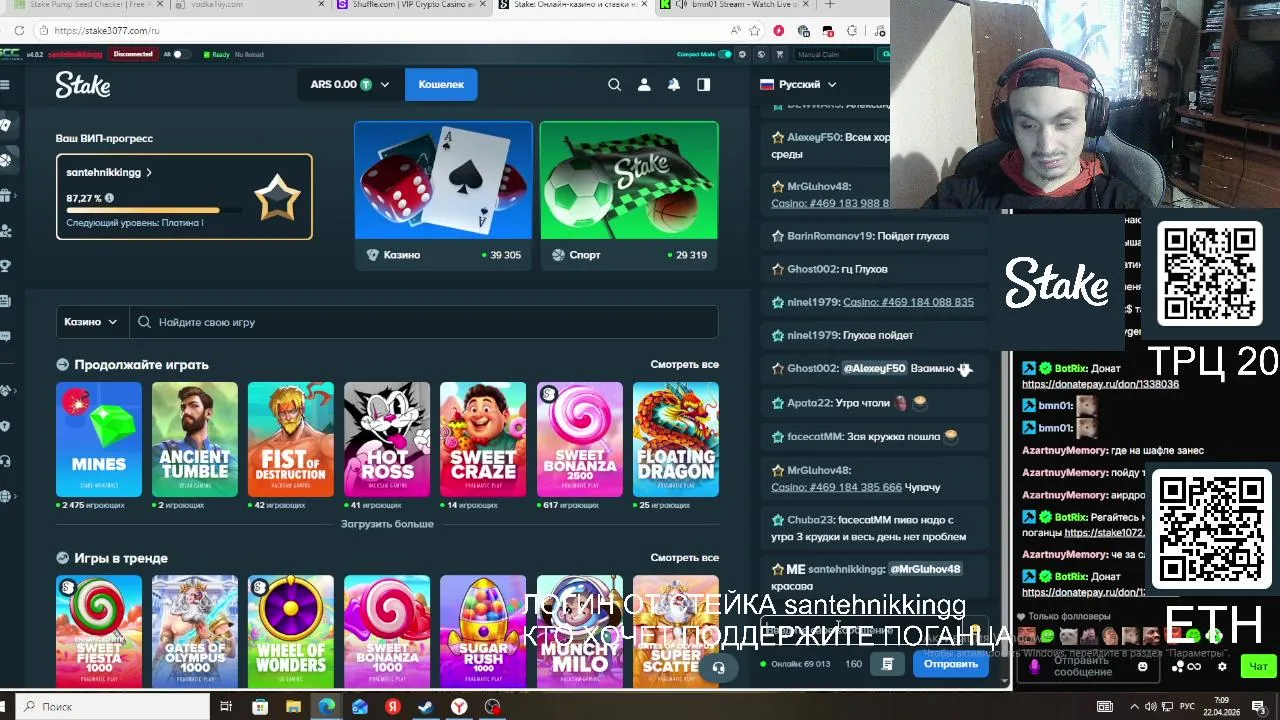Screen dimensions: 1280x720
Task: Toggle the chat sidebar panel icon
Action: (x=703, y=85)
